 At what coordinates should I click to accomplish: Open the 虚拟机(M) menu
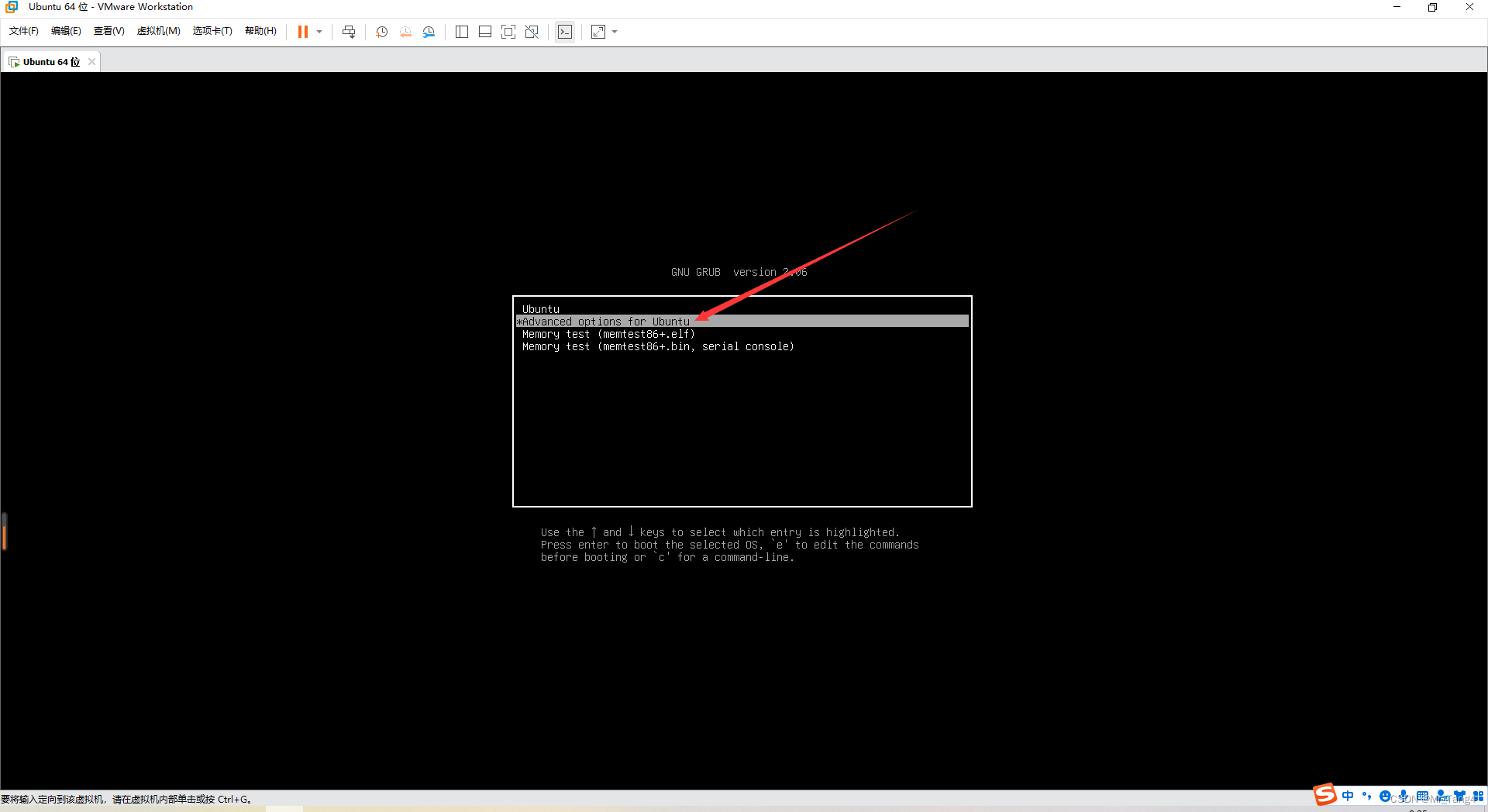tap(158, 31)
